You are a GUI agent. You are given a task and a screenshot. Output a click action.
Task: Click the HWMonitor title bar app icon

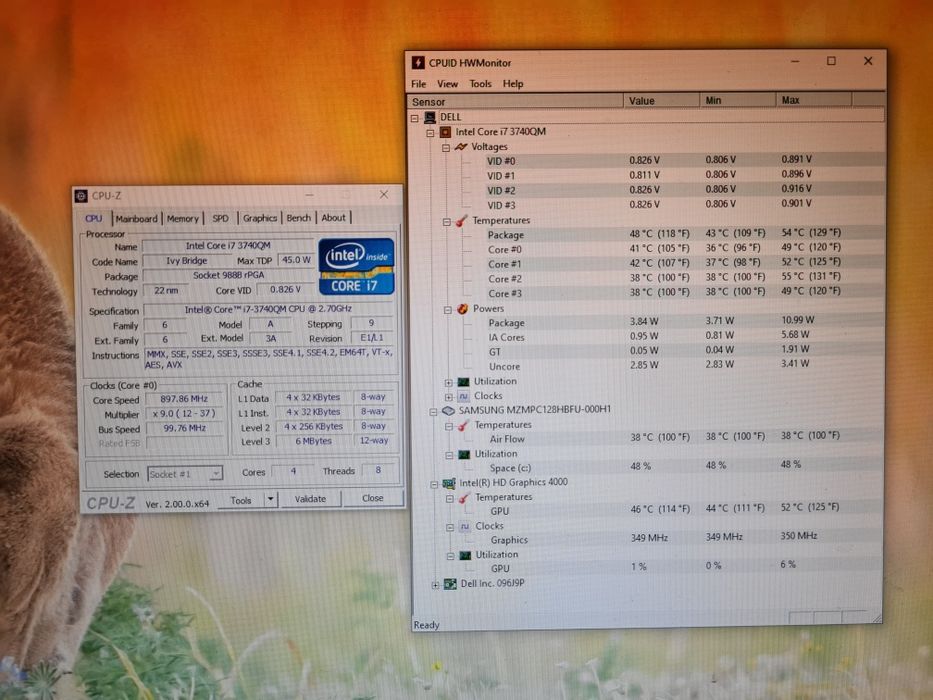(418, 62)
